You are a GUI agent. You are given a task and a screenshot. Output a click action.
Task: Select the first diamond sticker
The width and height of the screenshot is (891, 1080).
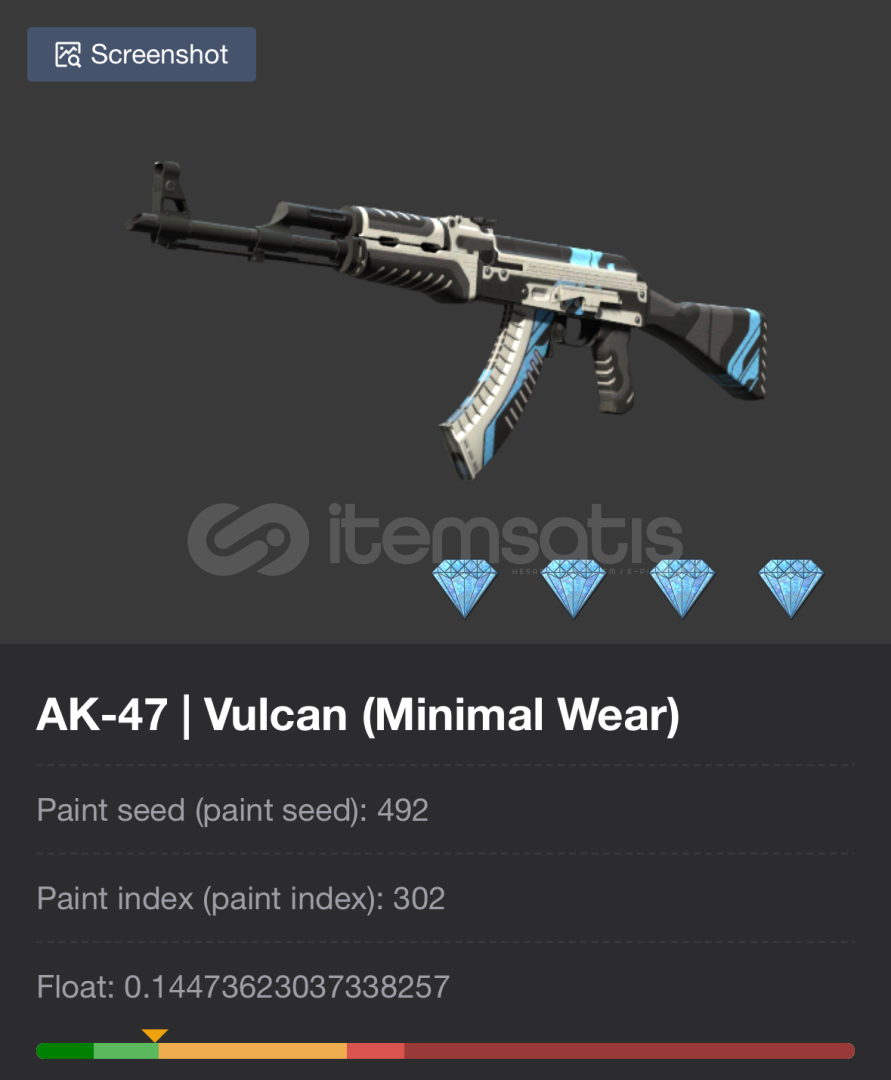click(465, 588)
